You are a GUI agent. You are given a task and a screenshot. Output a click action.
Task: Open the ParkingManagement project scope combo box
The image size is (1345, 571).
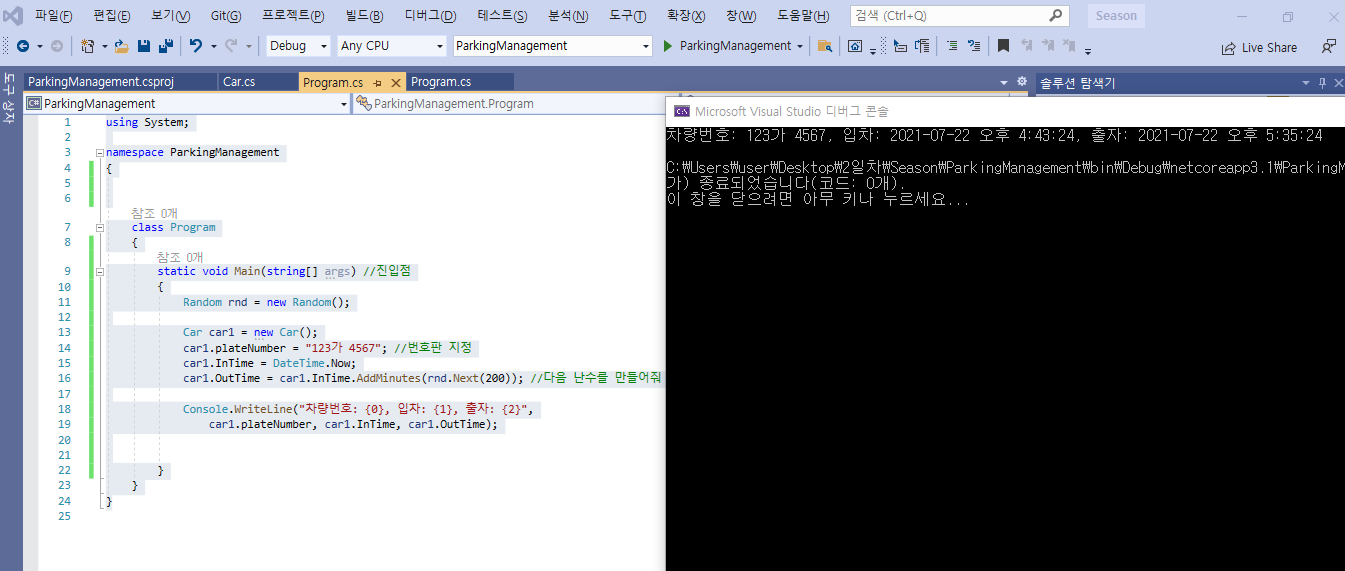point(187,103)
